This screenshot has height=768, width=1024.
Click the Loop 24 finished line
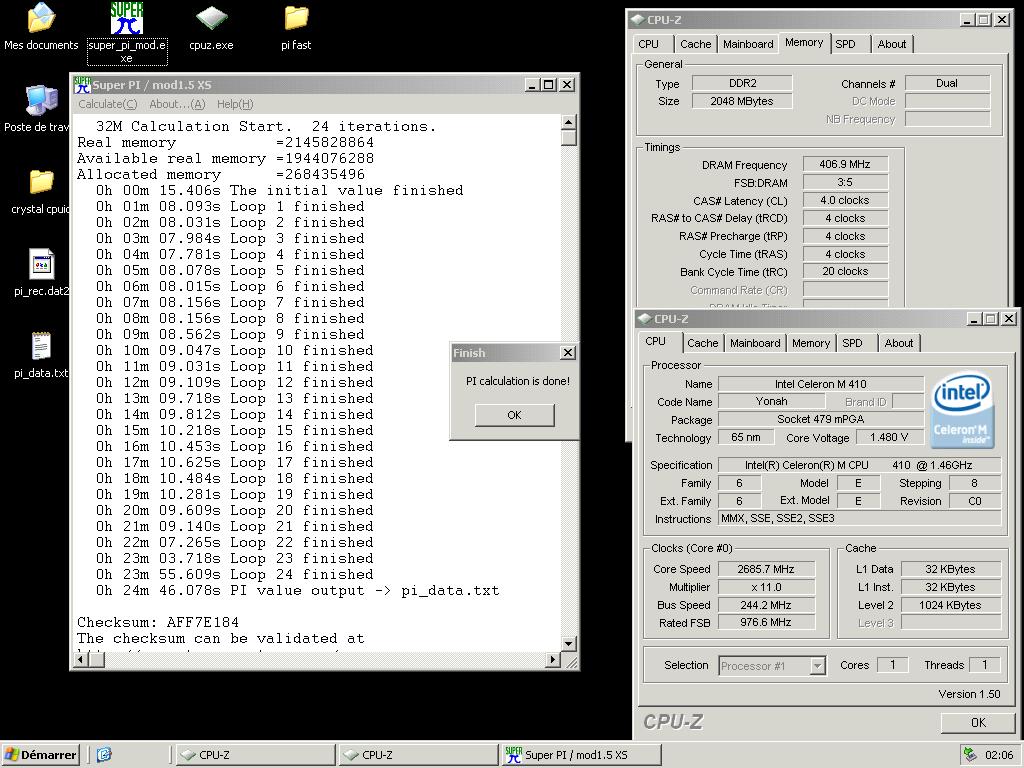234,575
